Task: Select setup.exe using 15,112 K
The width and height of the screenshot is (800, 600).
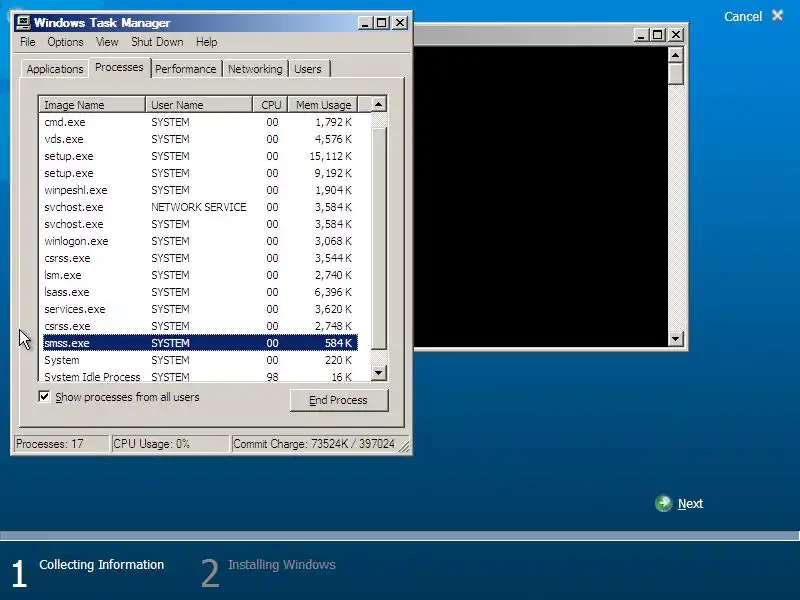Action: pos(200,156)
